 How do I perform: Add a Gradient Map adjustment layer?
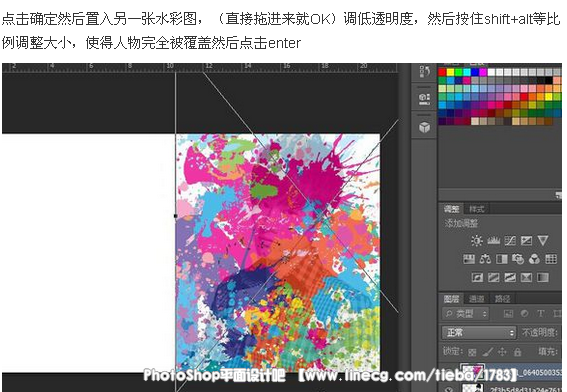[543, 277]
